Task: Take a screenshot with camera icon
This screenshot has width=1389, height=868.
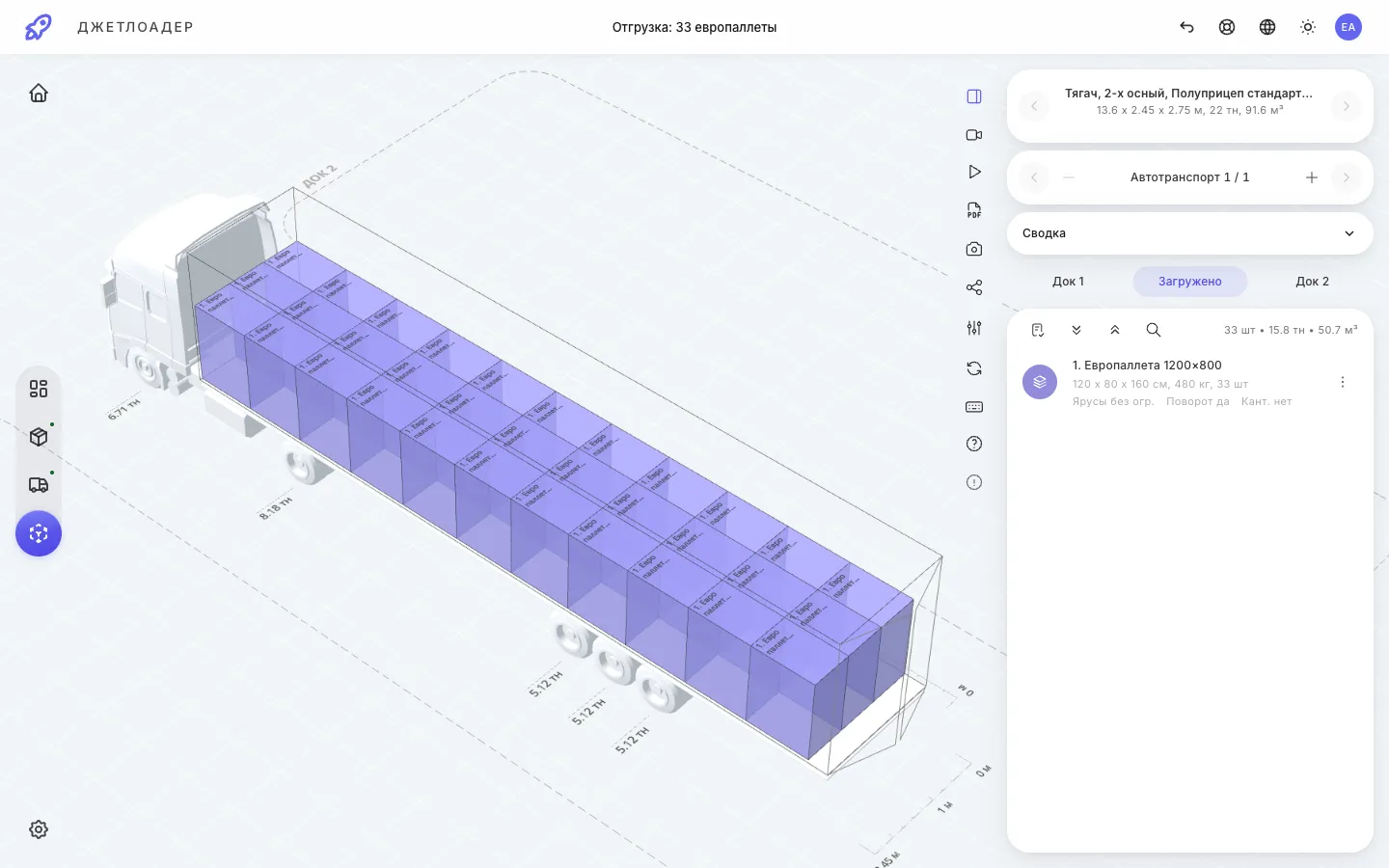Action: point(974,249)
